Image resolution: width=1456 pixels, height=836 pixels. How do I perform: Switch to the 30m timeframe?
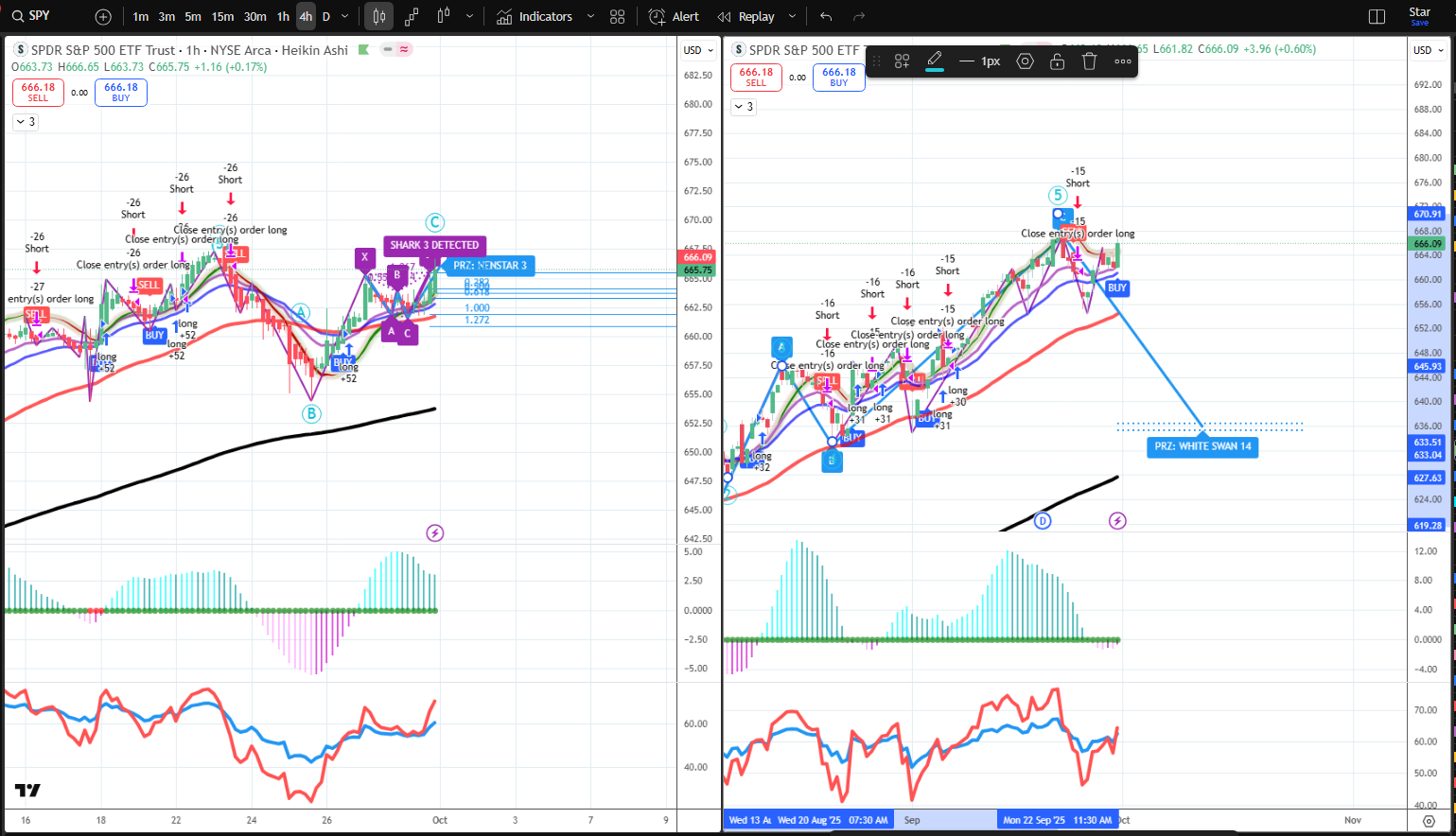click(x=255, y=17)
